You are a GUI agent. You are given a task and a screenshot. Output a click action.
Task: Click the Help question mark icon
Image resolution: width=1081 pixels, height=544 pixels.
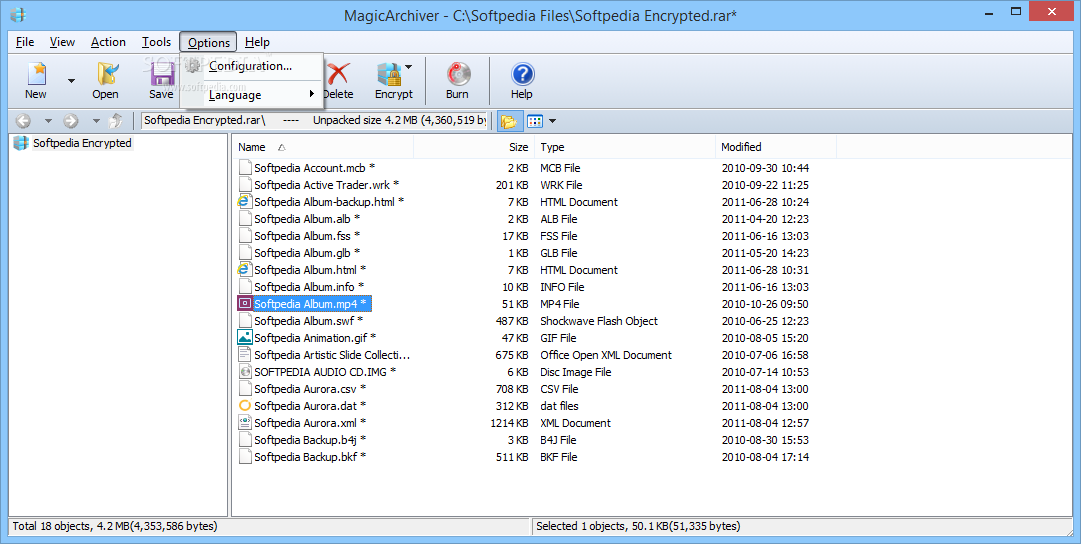pos(522,74)
